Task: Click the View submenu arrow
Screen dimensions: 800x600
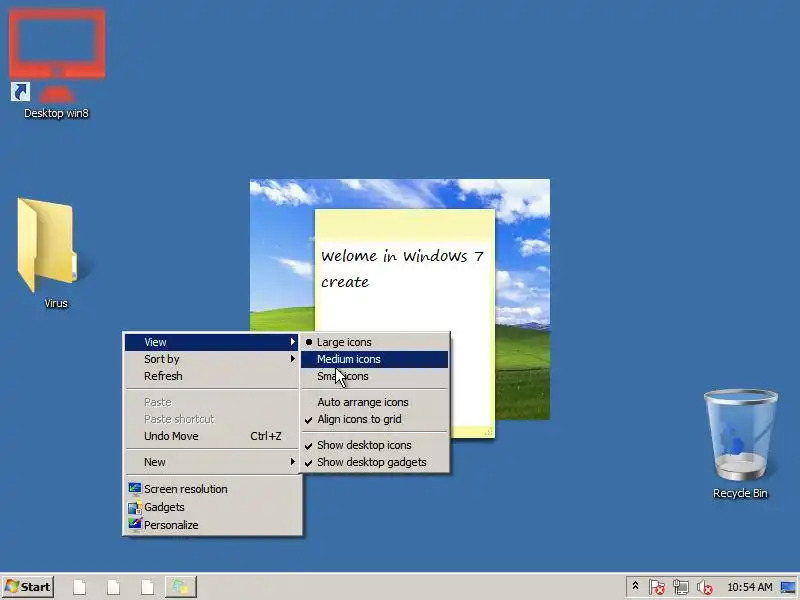Action: 292,342
